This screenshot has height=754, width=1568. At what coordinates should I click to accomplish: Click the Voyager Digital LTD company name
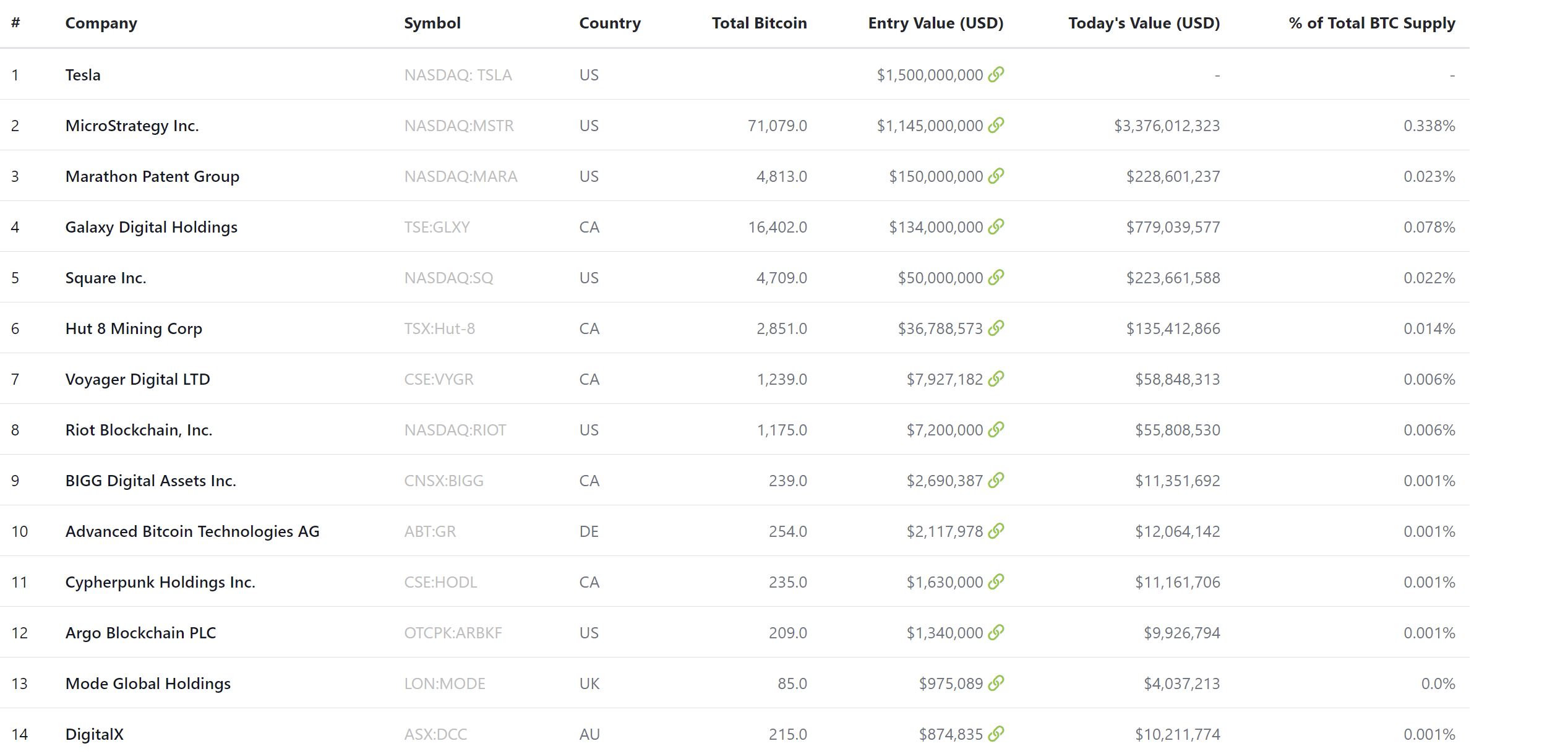click(137, 379)
